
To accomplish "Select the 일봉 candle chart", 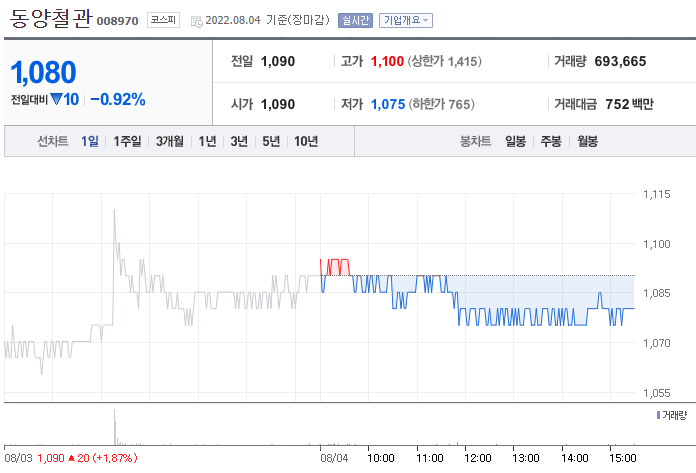I will coord(515,141).
